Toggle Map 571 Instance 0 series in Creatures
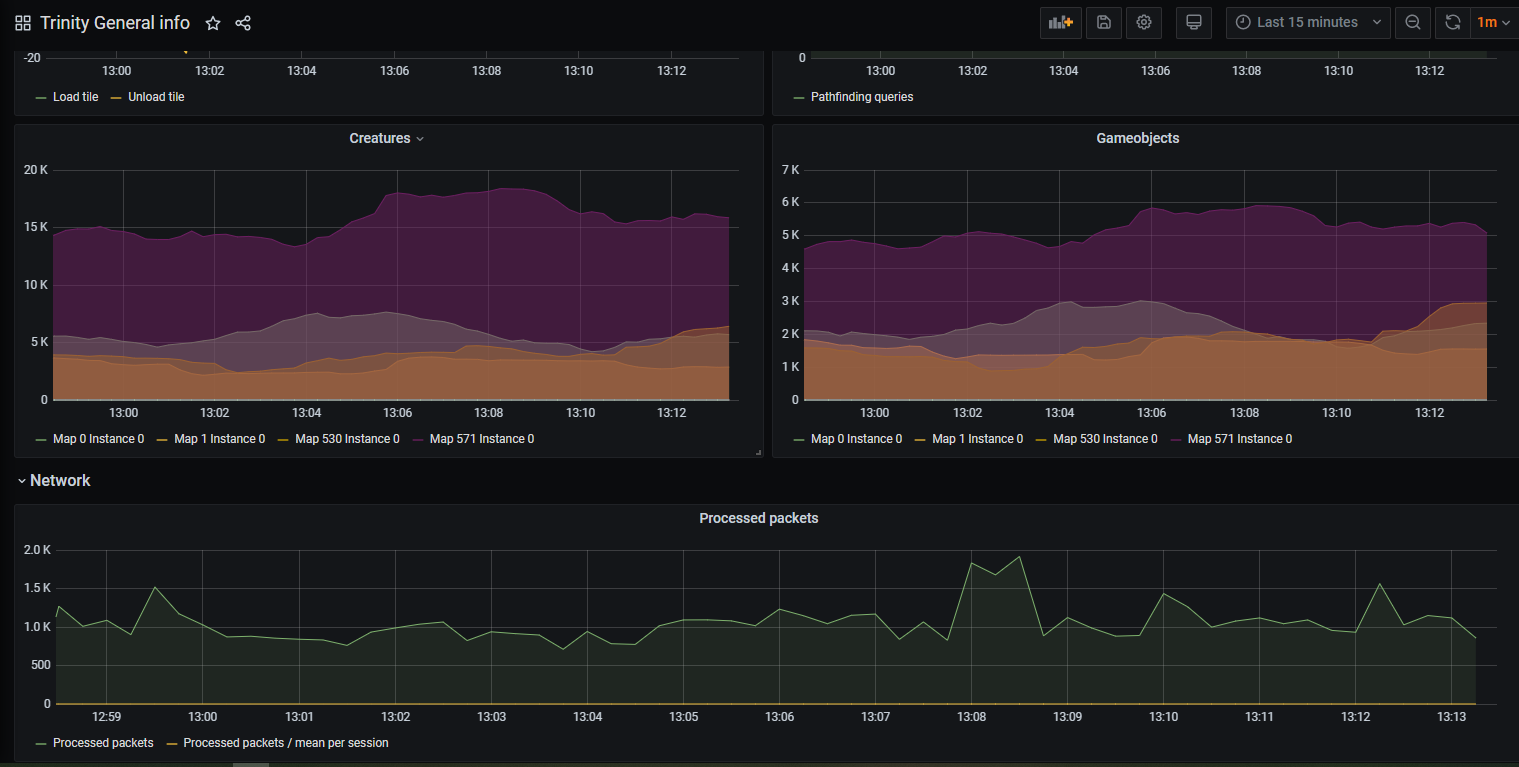Image resolution: width=1519 pixels, height=767 pixels. coord(481,439)
